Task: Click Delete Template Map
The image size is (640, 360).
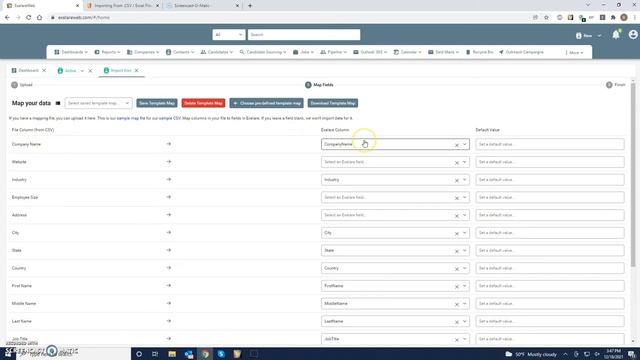Action: click(x=203, y=103)
